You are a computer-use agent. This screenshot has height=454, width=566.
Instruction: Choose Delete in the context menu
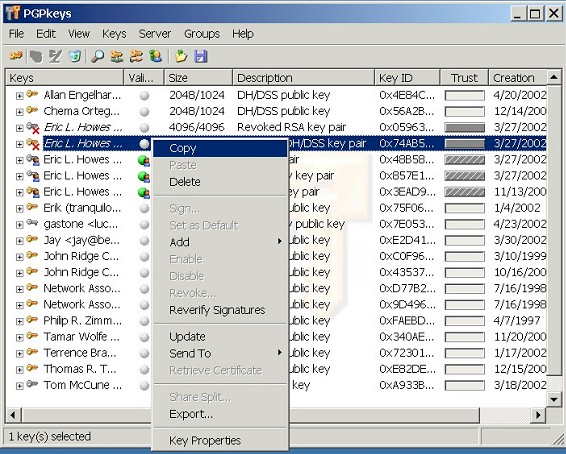tap(220, 182)
